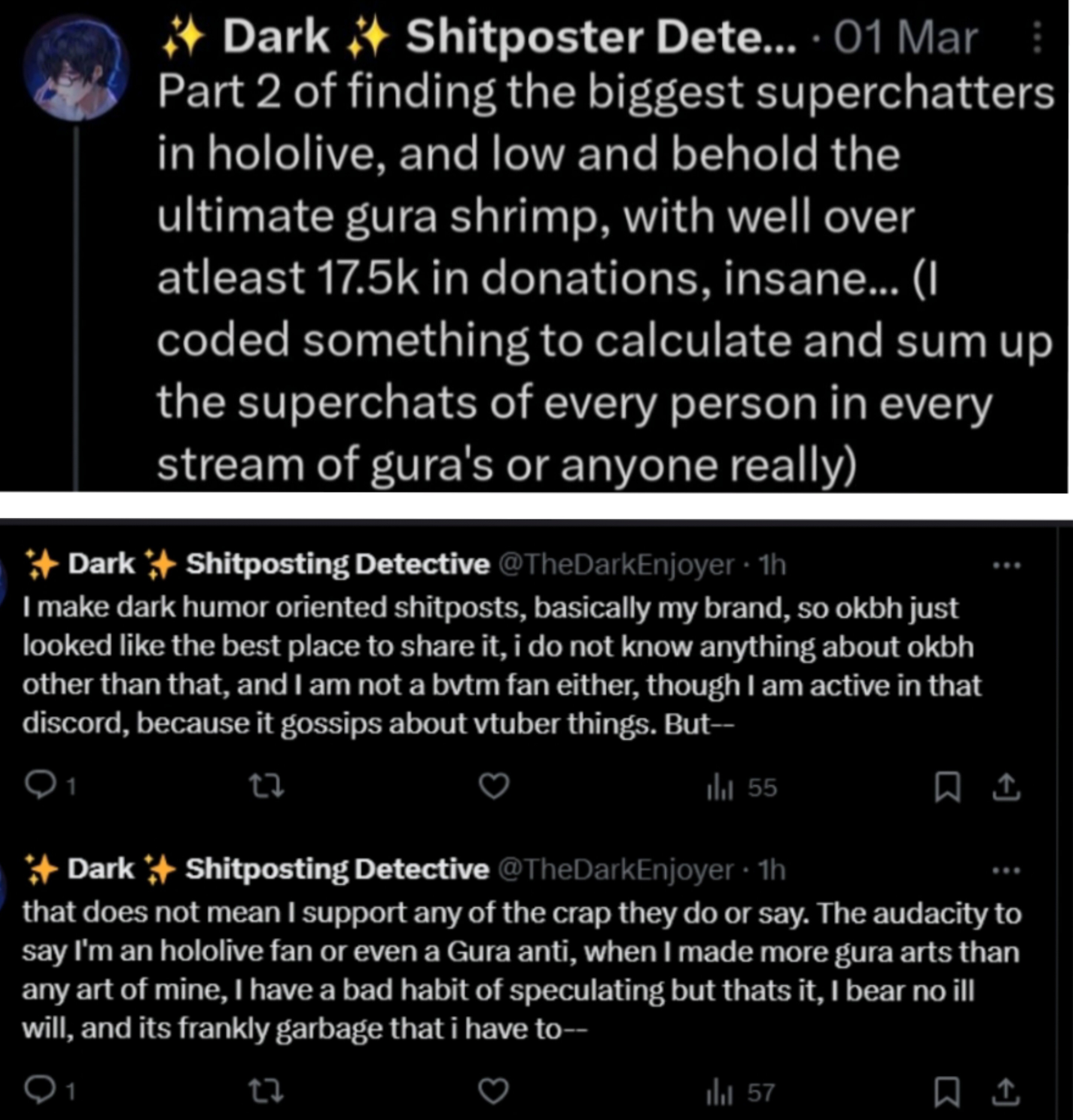Open the @TheDarkEnjoyer handle on the middle tweet

pos(616,565)
